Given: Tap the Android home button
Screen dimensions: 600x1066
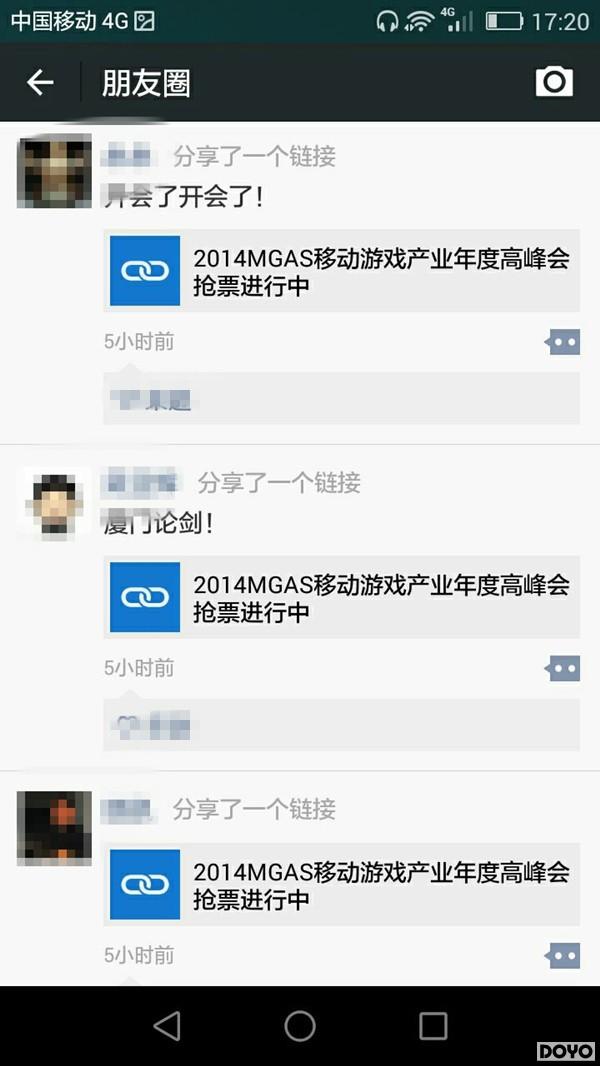Looking at the screenshot, I should point(300,1025).
